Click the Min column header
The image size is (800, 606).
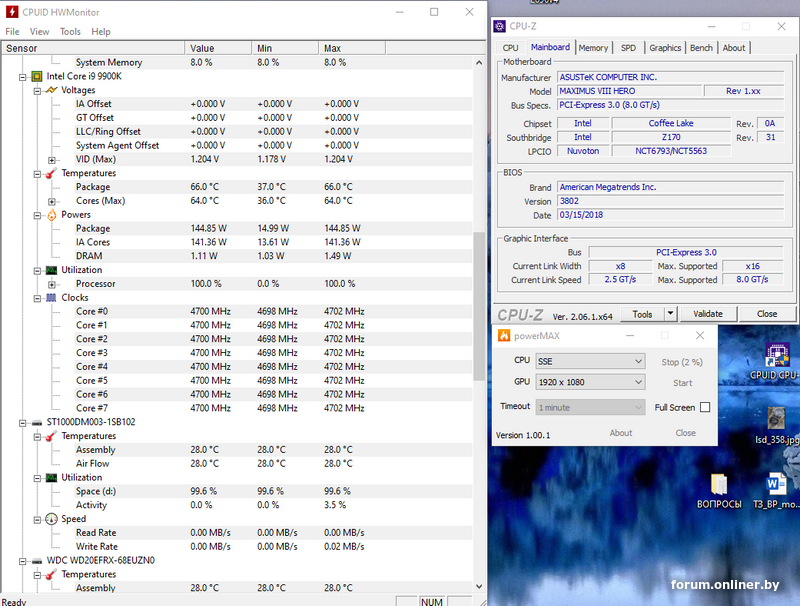[285, 48]
